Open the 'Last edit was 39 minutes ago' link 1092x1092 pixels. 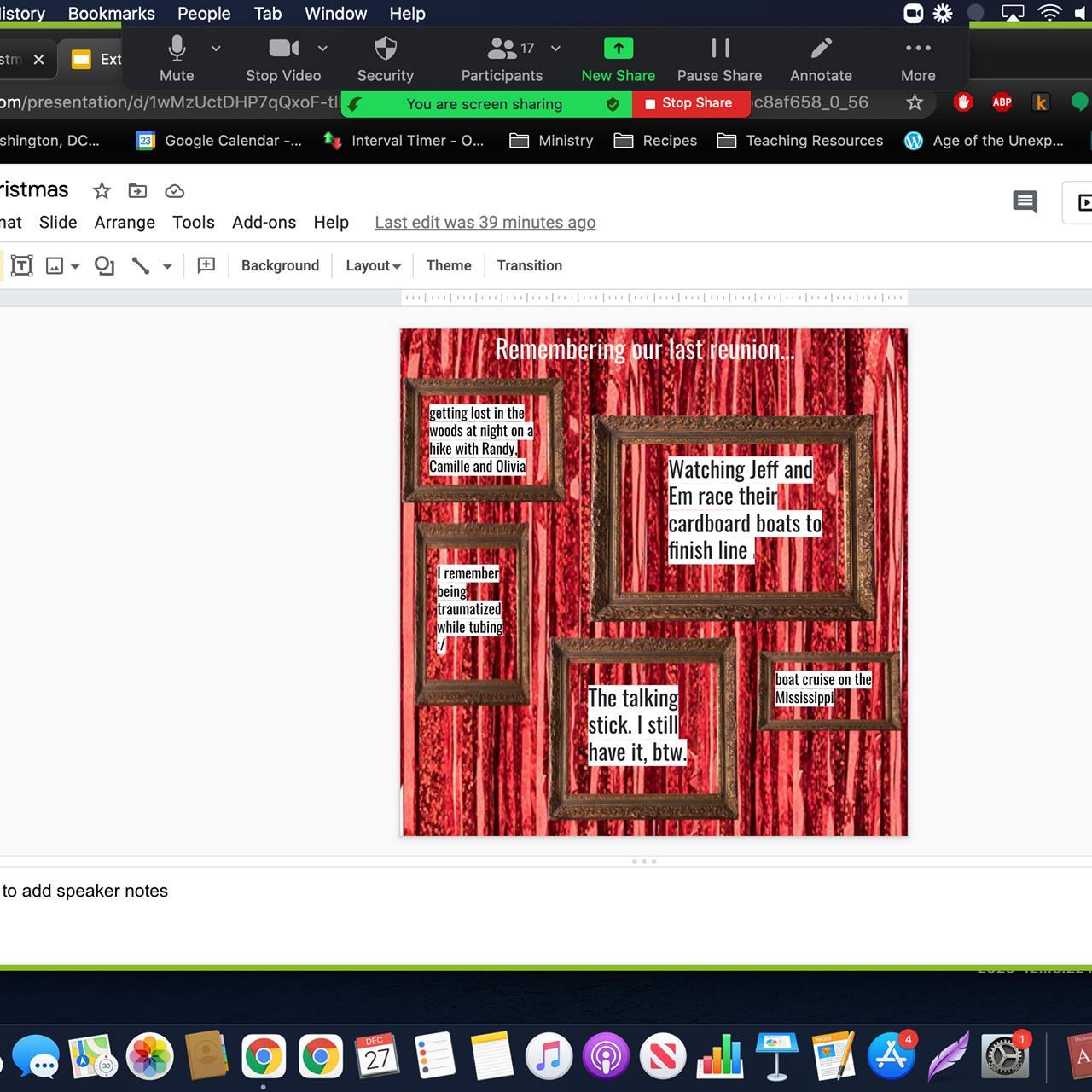point(485,222)
